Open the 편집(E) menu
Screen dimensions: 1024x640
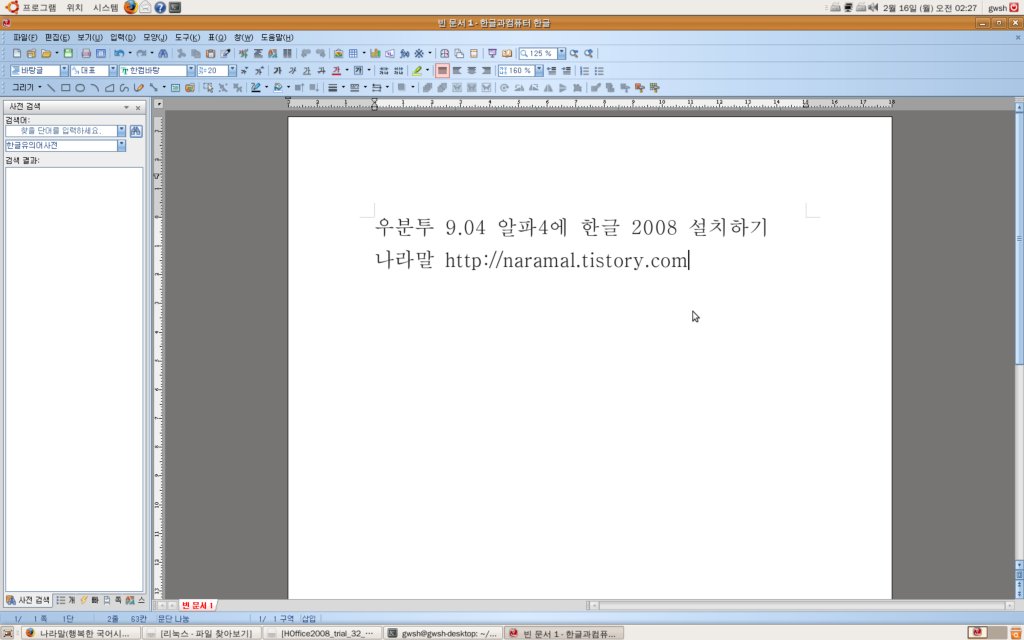pyautogui.click(x=57, y=38)
